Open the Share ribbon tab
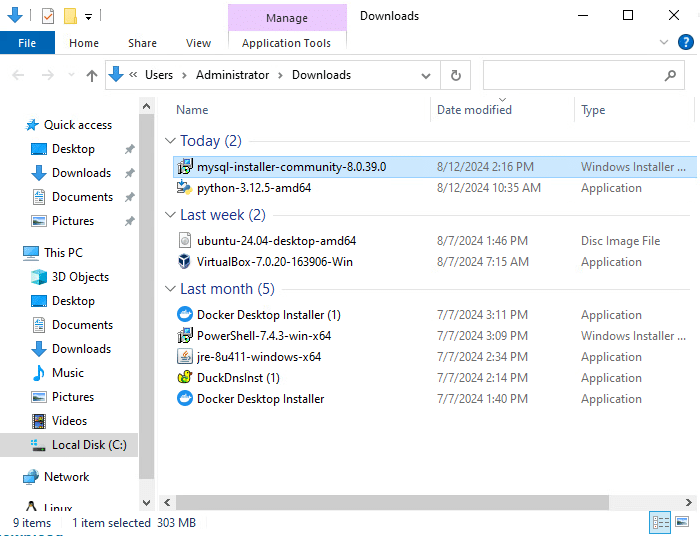The width and height of the screenshot is (700, 536). (x=142, y=43)
